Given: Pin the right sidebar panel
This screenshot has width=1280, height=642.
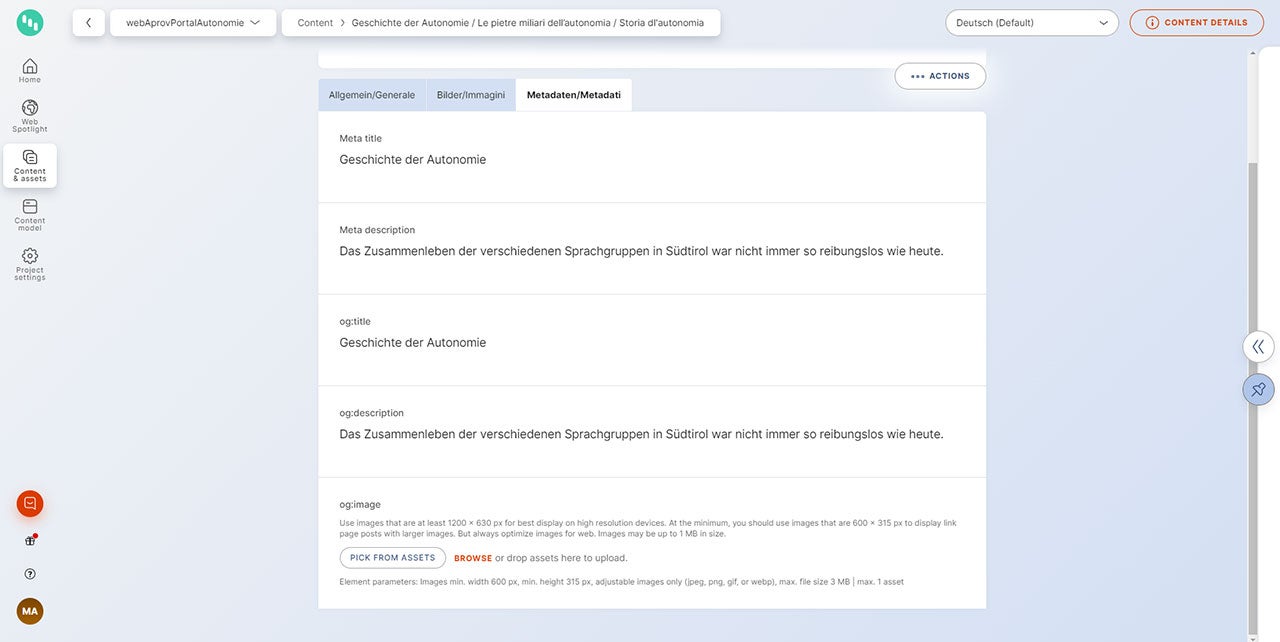Looking at the screenshot, I should tap(1258, 389).
